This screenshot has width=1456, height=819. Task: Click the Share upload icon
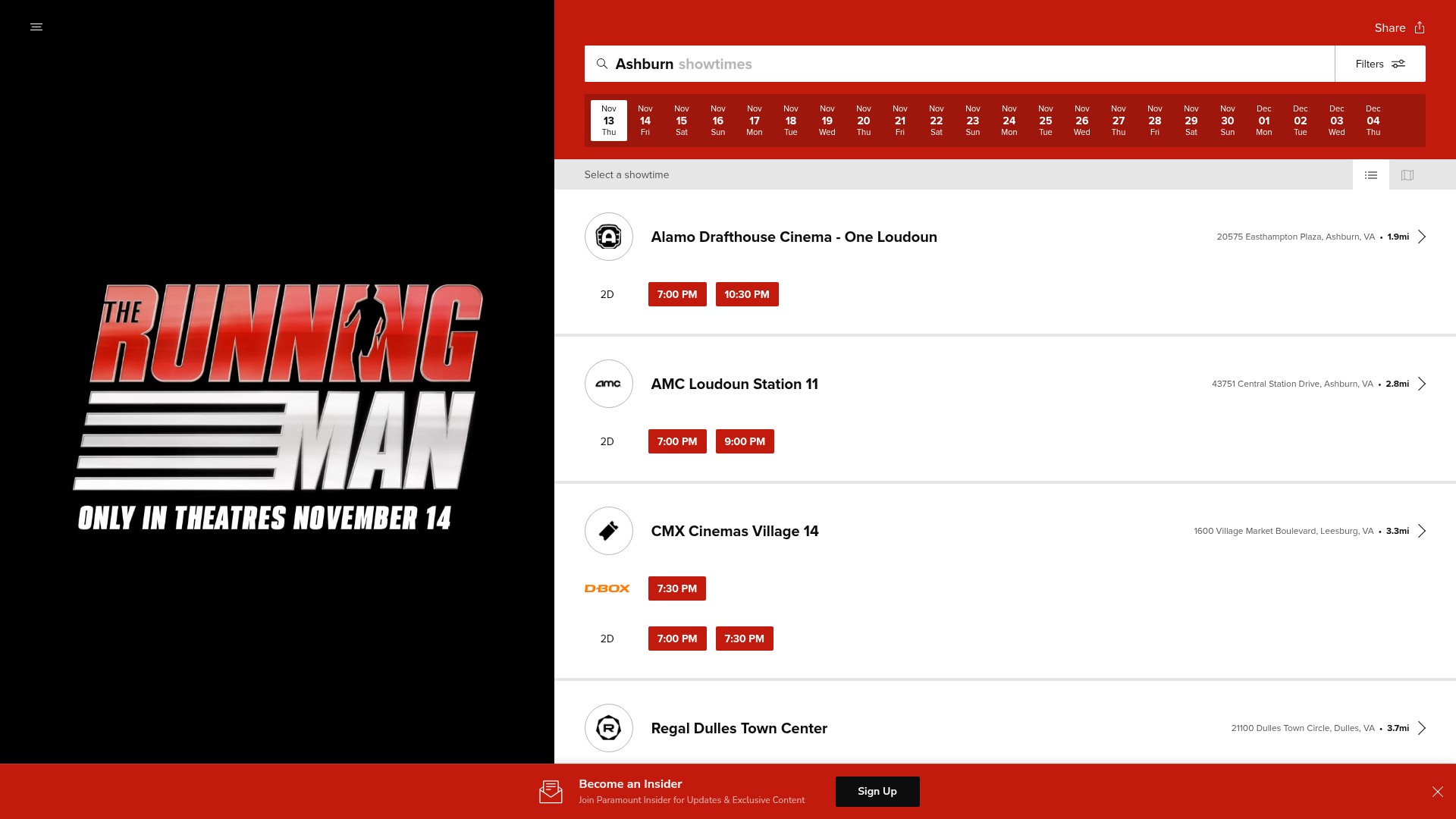pyautogui.click(x=1420, y=27)
